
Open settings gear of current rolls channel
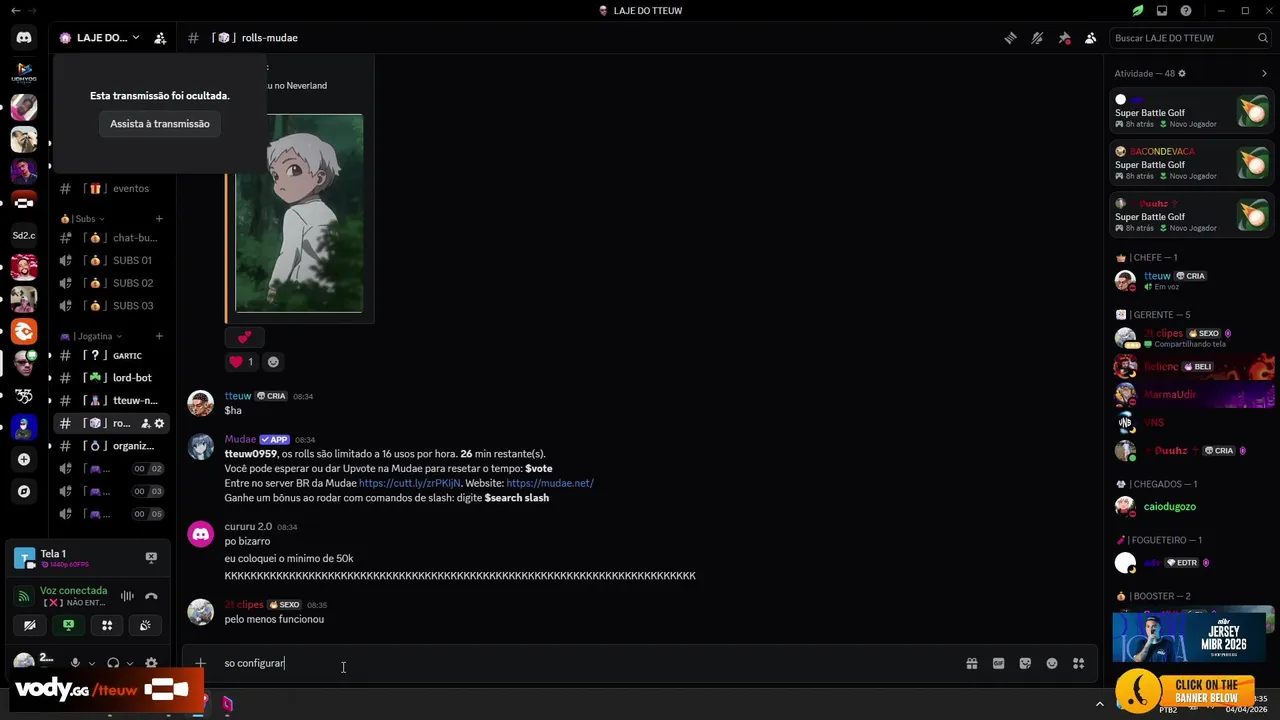159,424
